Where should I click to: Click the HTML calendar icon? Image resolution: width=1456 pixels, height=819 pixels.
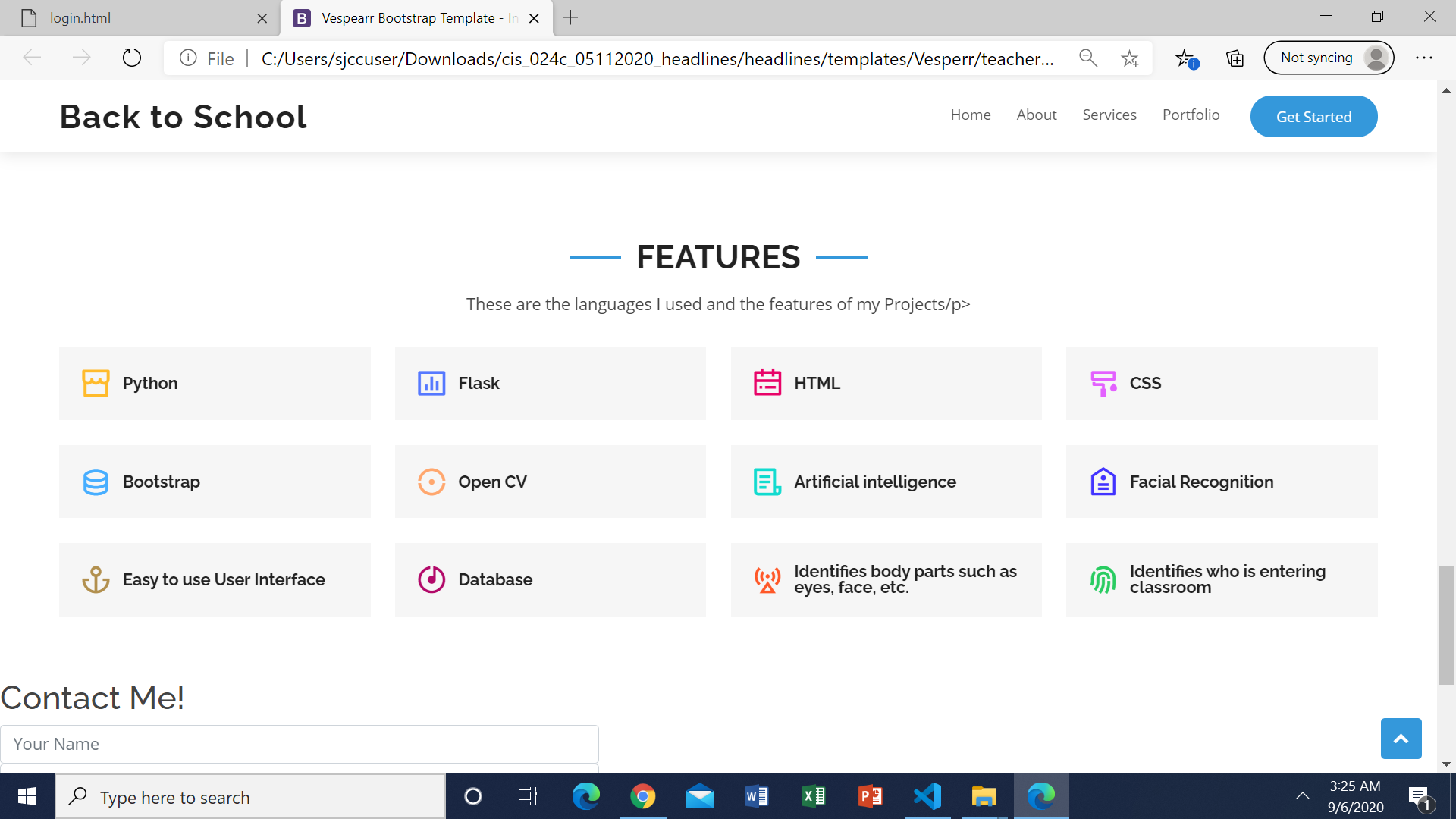click(x=767, y=383)
